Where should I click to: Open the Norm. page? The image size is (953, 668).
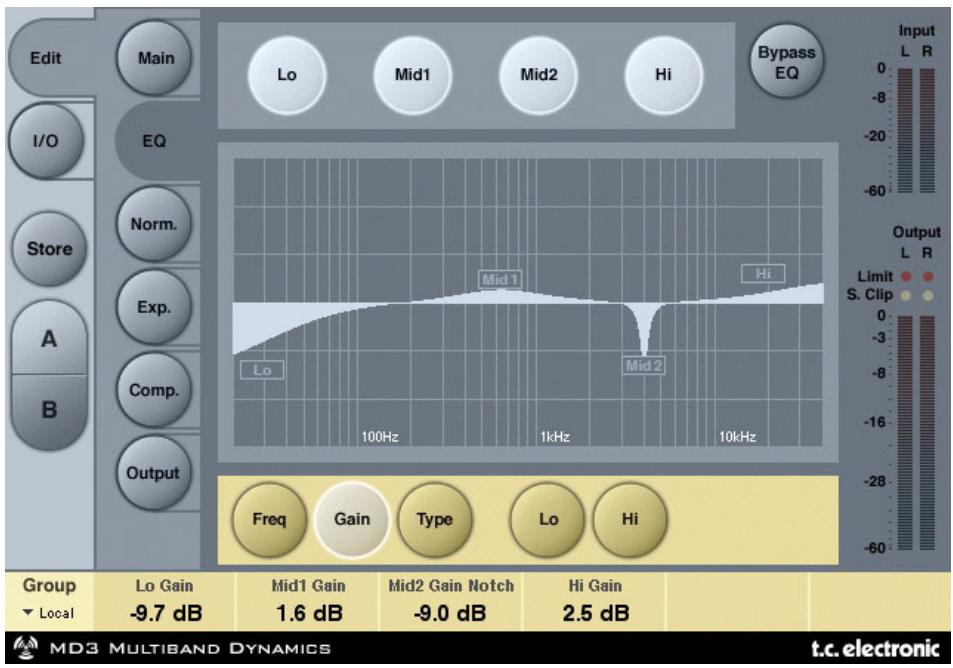[x=154, y=224]
